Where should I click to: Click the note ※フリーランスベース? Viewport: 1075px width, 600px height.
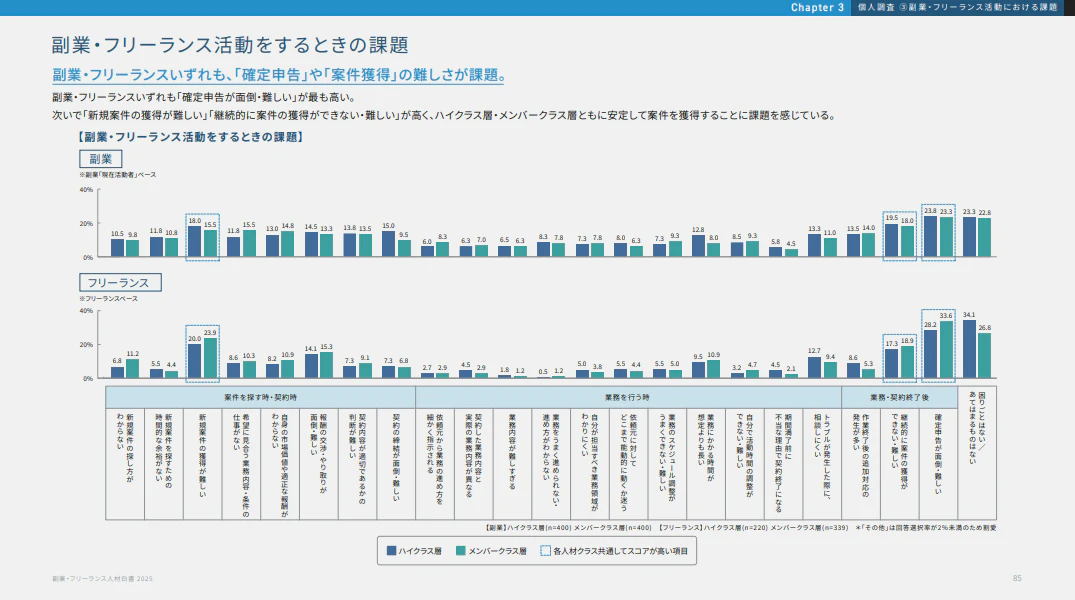[x=108, y=299]
